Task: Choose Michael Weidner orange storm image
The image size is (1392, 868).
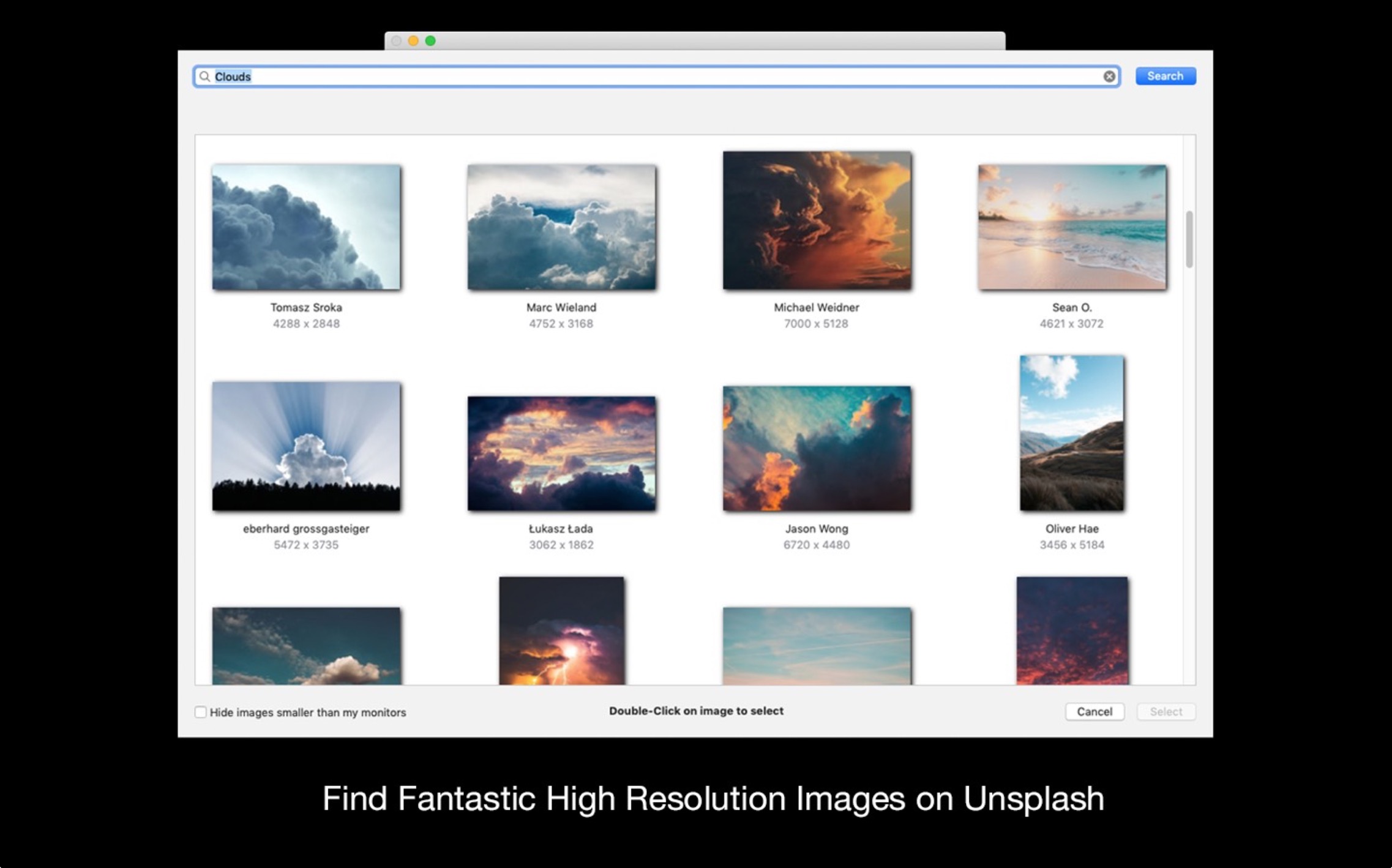Action: point(817,220)
